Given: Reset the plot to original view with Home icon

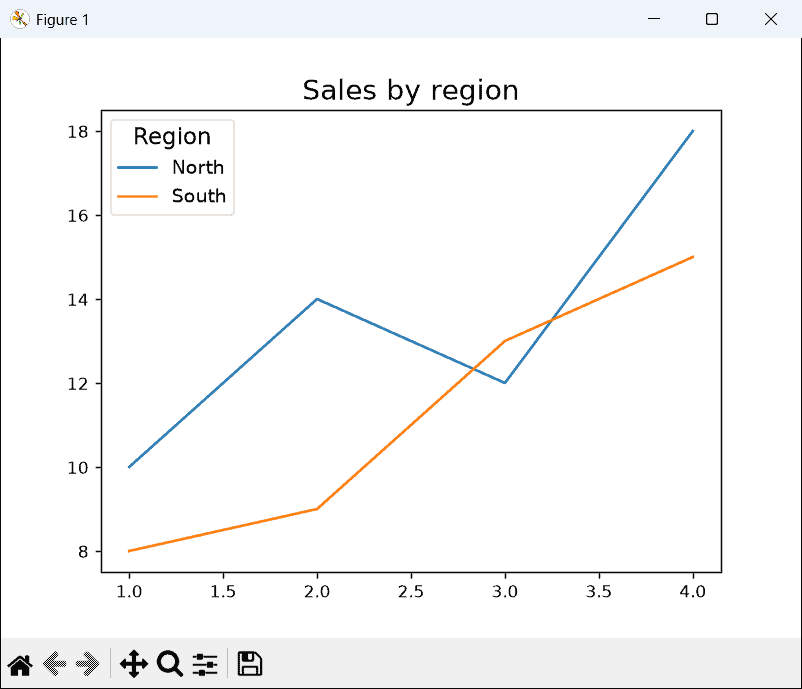Looking at the screenshot, I should pyautogui.click(x=20, y=664).
